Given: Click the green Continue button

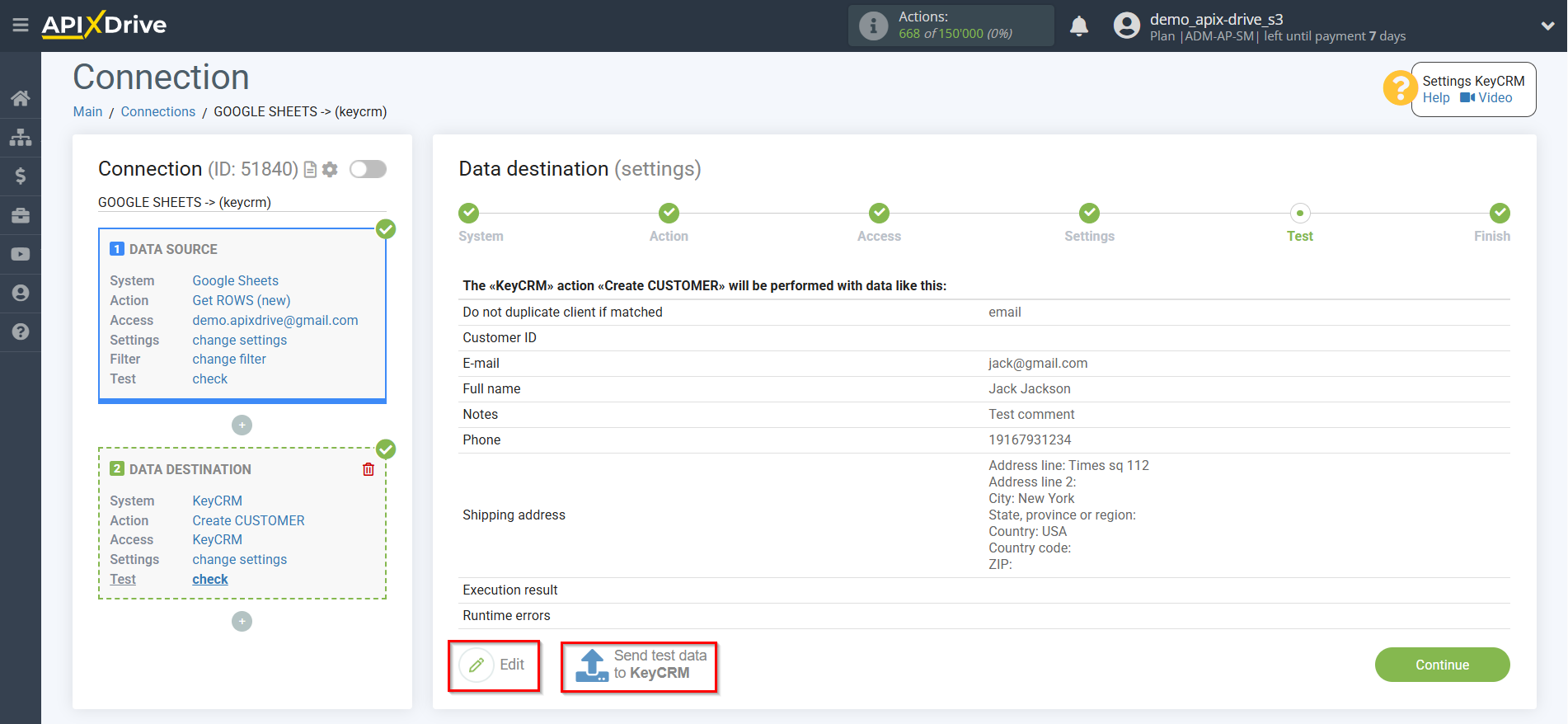Looking at the screenshot, I should [1442, 665].
